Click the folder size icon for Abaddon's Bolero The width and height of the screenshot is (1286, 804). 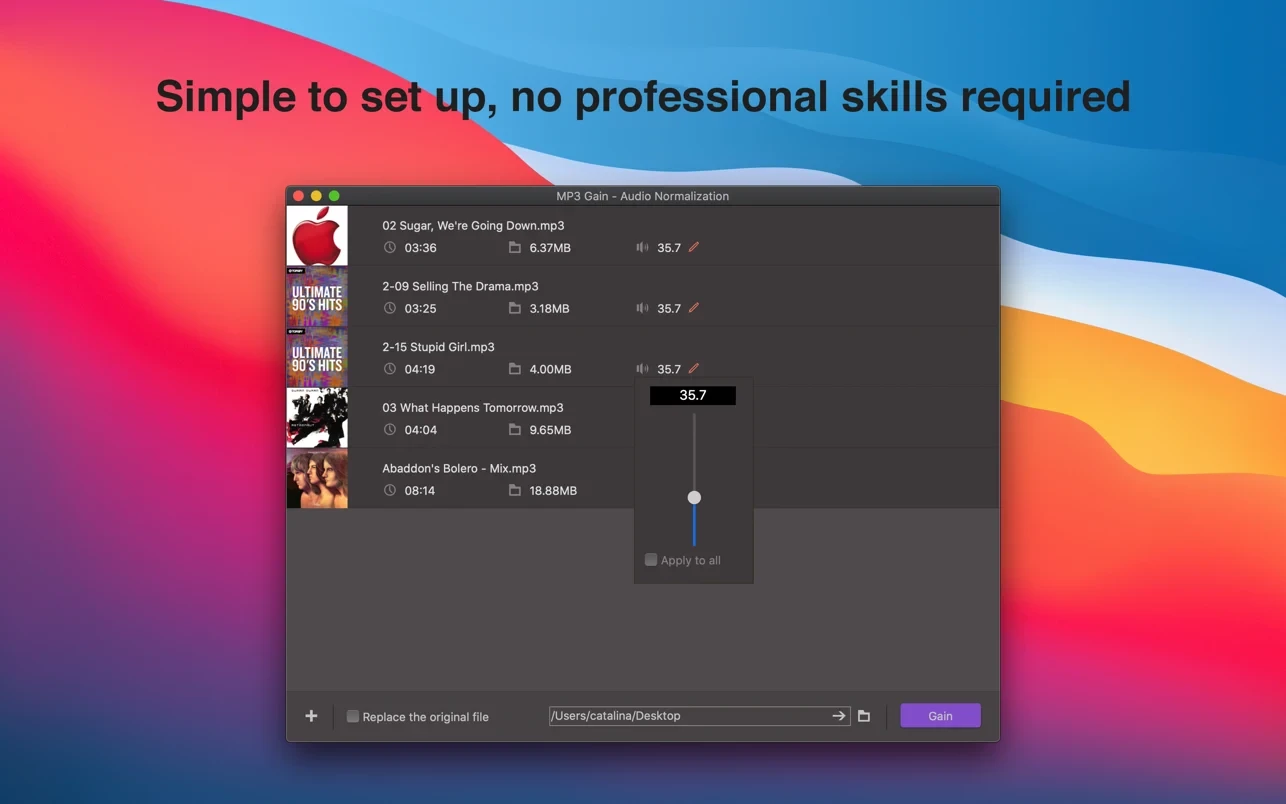coord(515,490)
